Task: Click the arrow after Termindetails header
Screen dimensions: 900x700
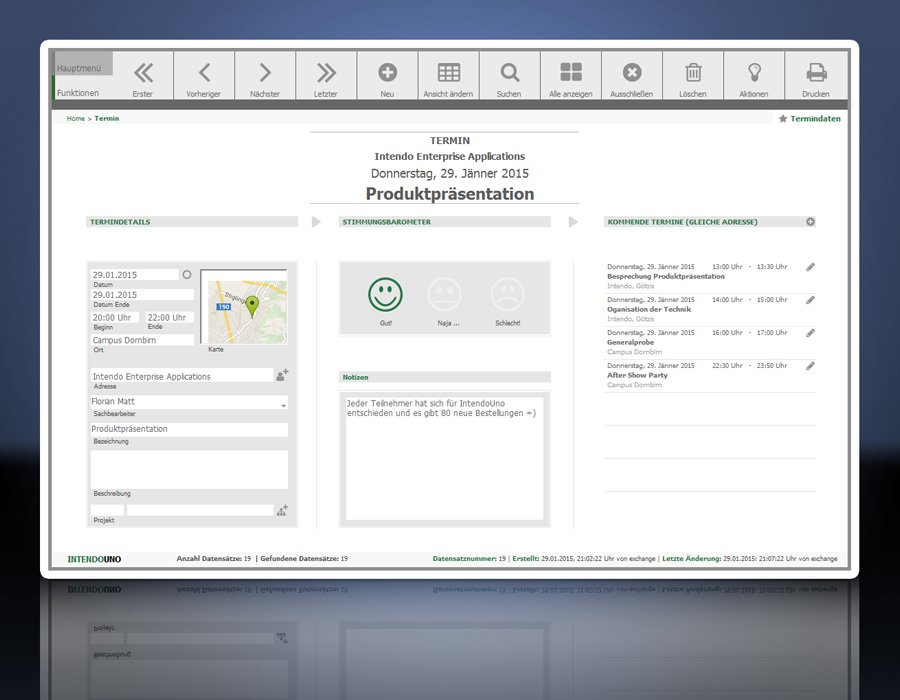Action: coord(316,222)
